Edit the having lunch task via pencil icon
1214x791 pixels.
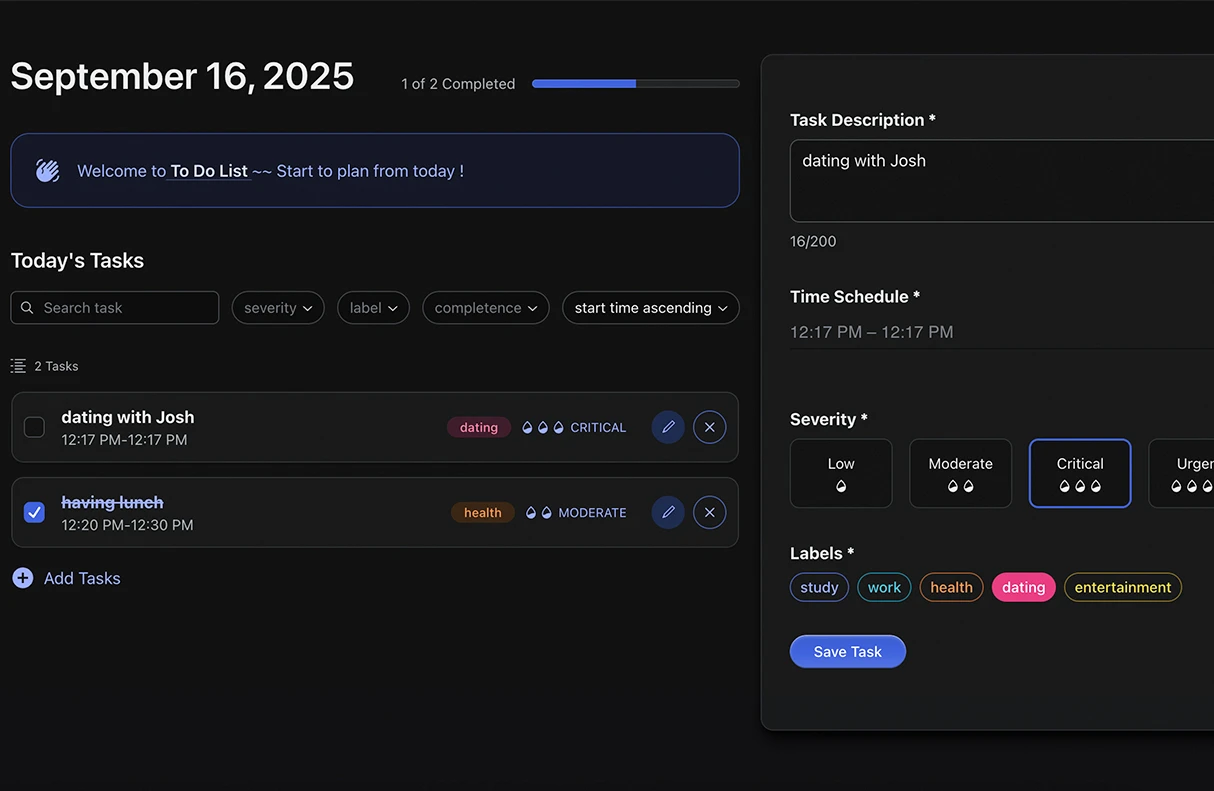click(668, 513)
